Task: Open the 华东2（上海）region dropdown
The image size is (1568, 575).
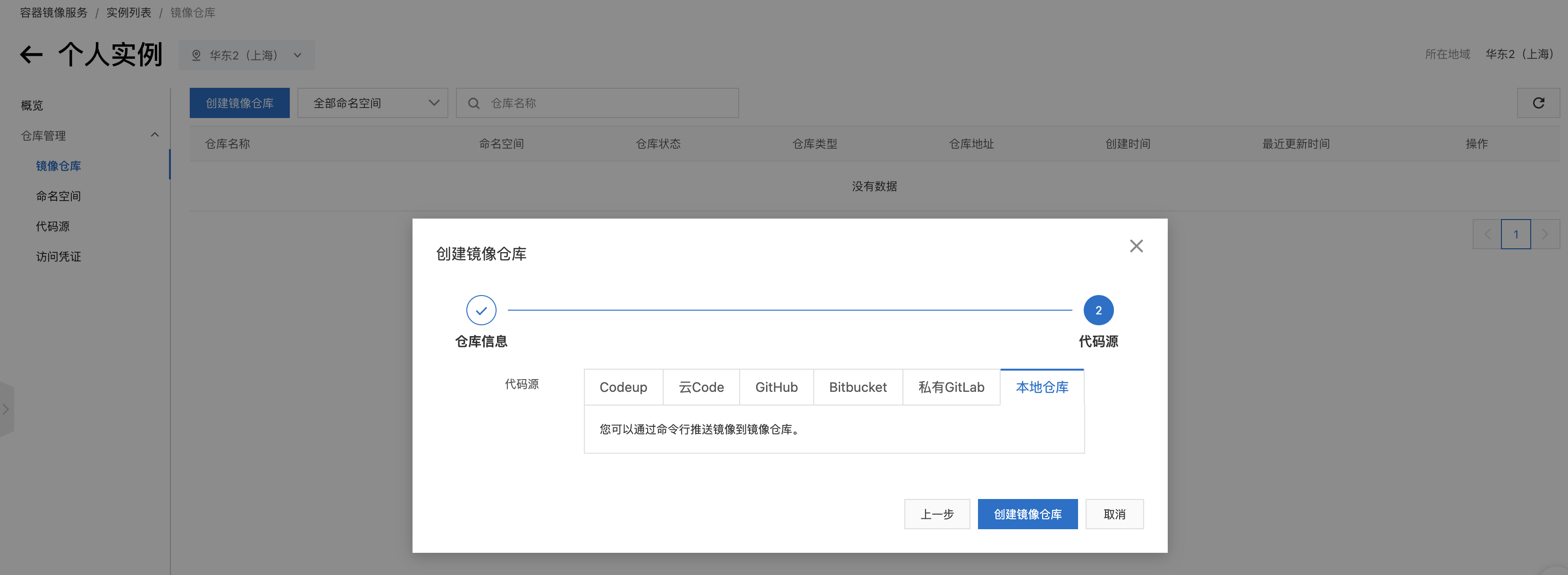Action: [246, 55]
